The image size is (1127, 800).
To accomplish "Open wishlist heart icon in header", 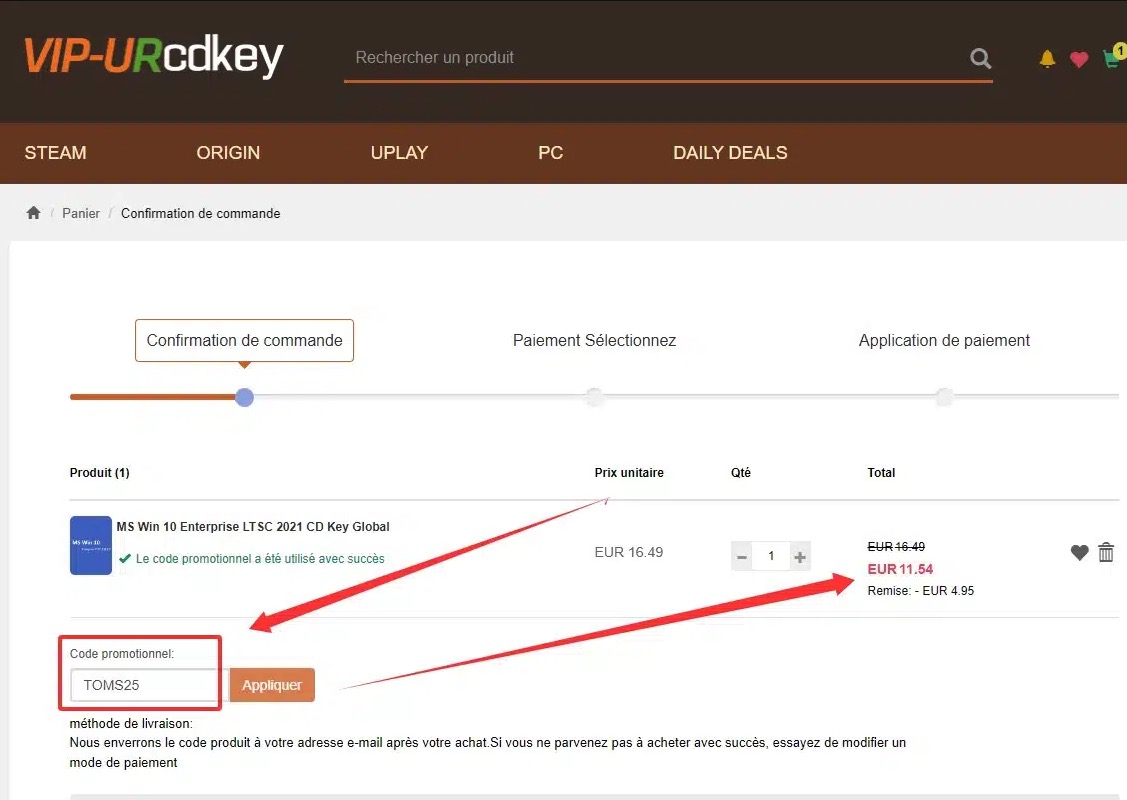I will 1078,59.
